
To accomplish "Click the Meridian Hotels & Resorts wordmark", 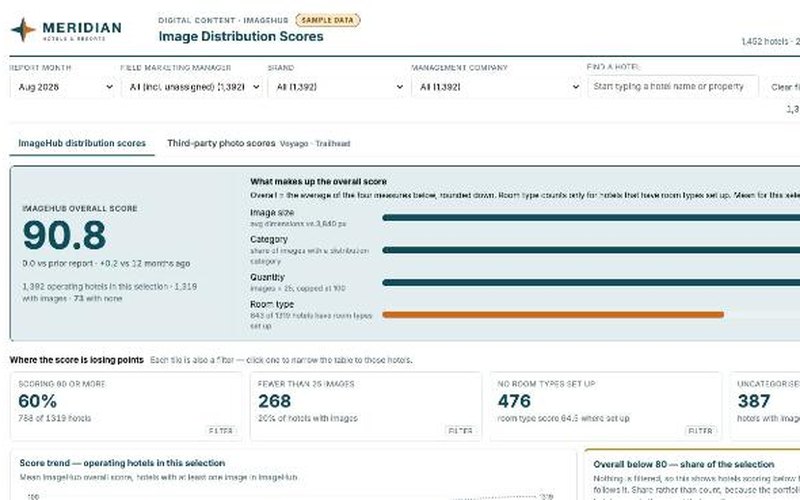I will point(82,31).
